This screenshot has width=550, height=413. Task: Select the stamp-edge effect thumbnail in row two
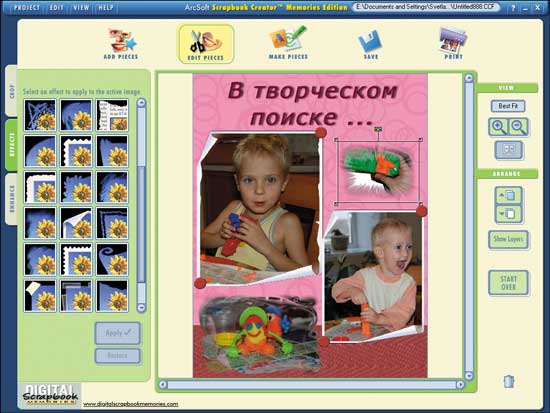[76, 151]
